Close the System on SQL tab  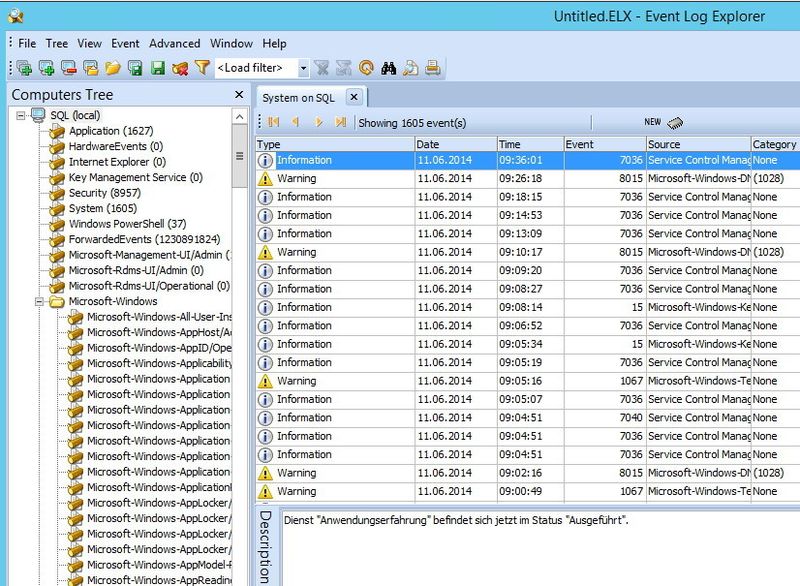[x=354, y=97]
